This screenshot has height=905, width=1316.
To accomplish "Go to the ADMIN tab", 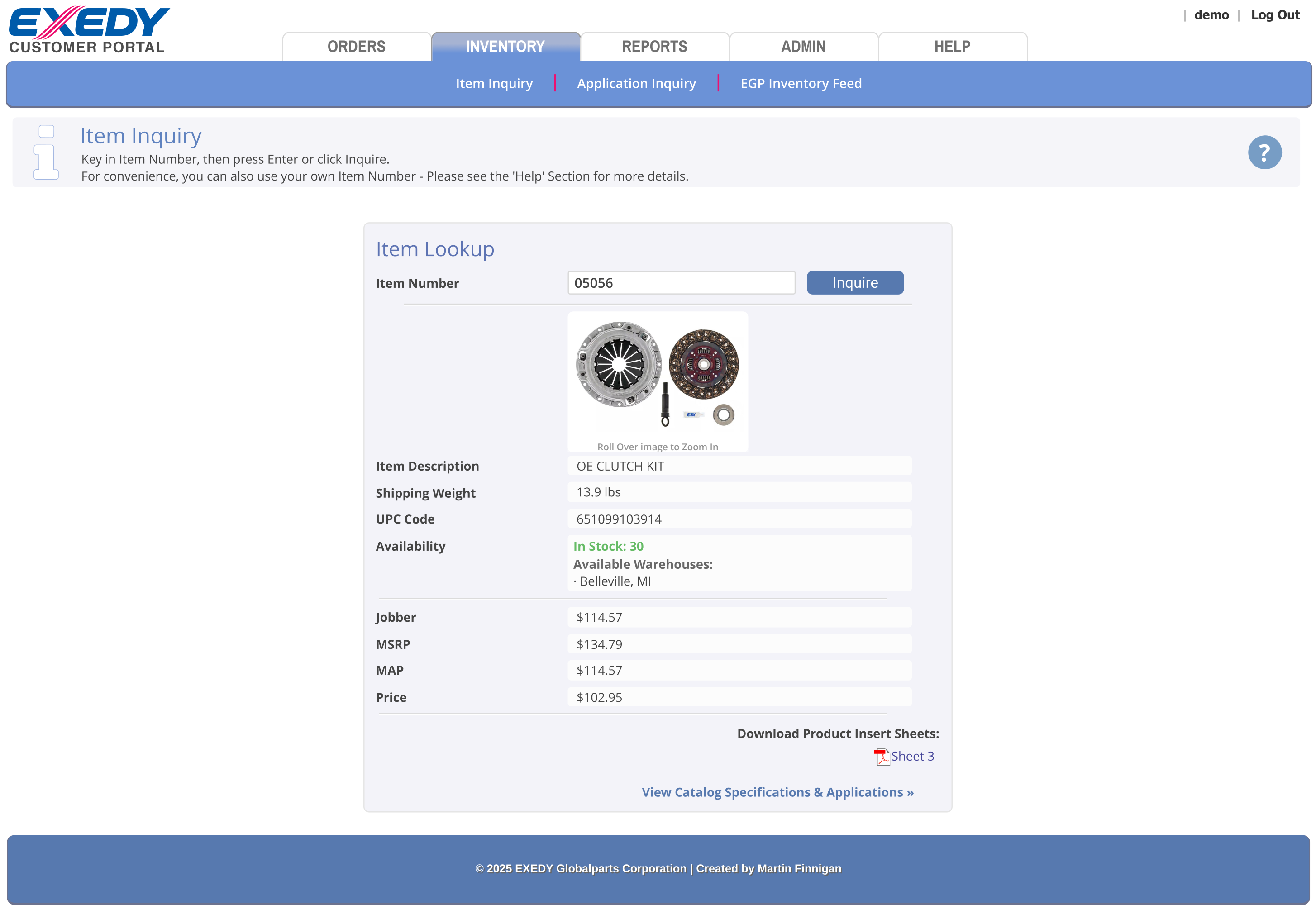I will pyautogui.click(x=803, y=47).
